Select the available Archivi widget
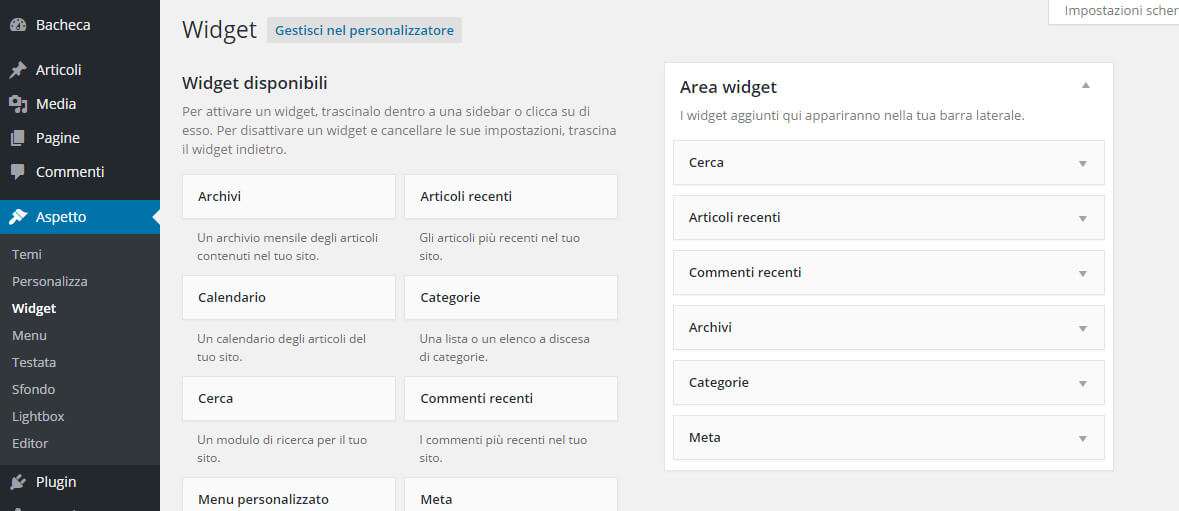Viewport: 1179px width, 511px height. (289, 197)
